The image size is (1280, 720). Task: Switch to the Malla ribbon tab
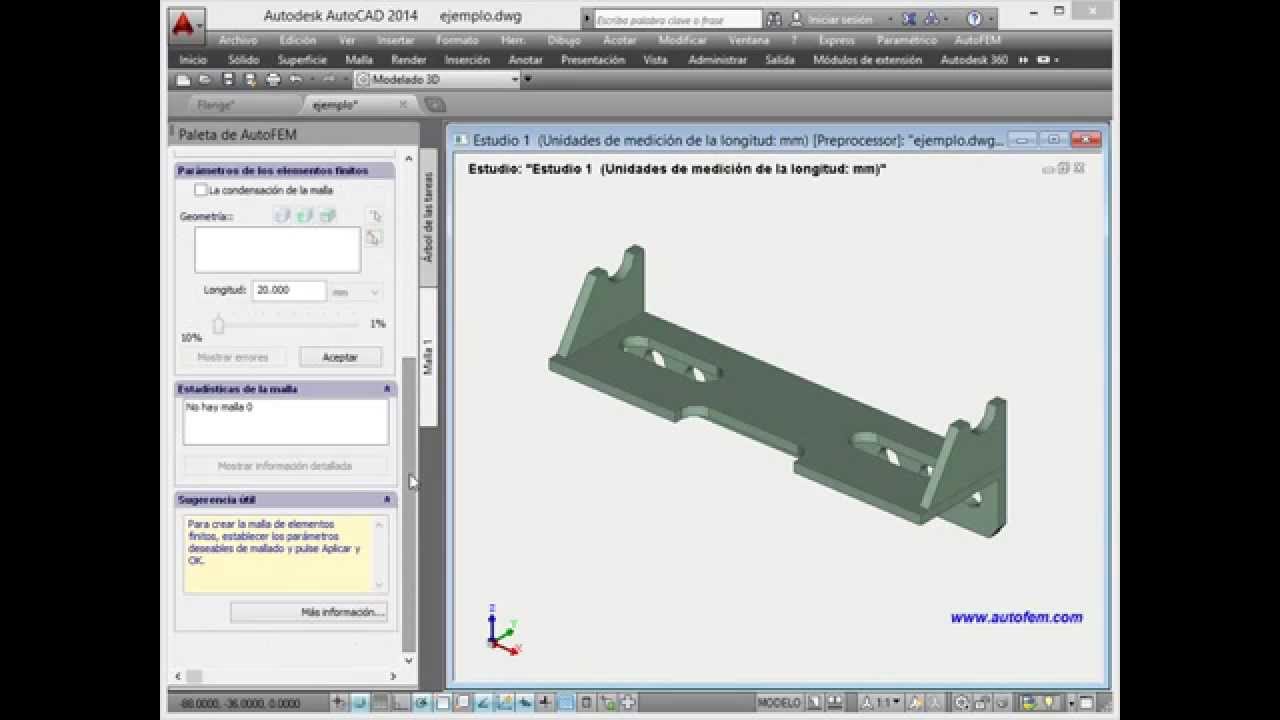click(359, 60)
